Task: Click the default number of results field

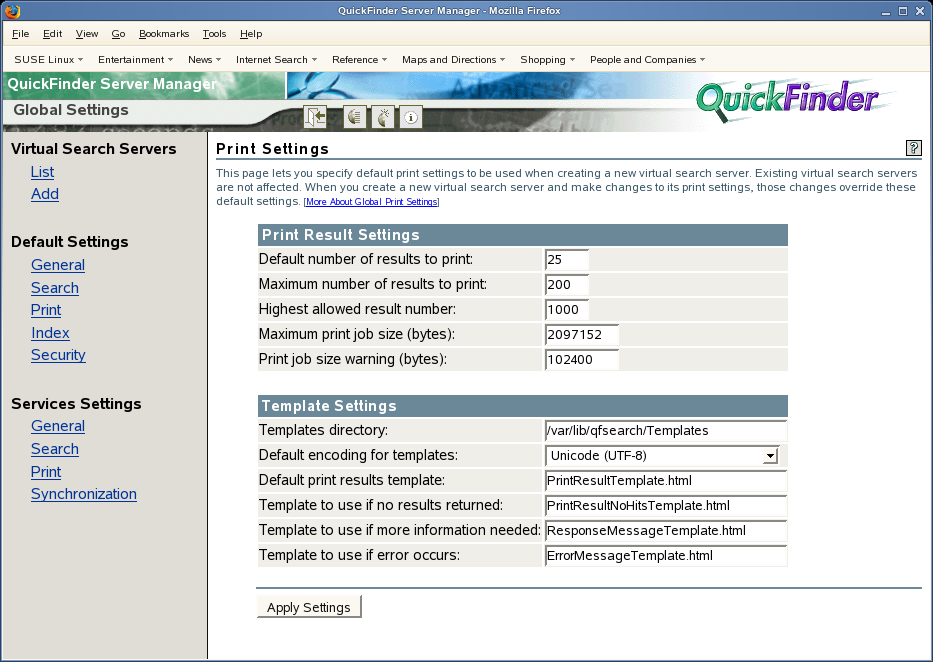Action: pyautogui.click(x=567, y=259)
